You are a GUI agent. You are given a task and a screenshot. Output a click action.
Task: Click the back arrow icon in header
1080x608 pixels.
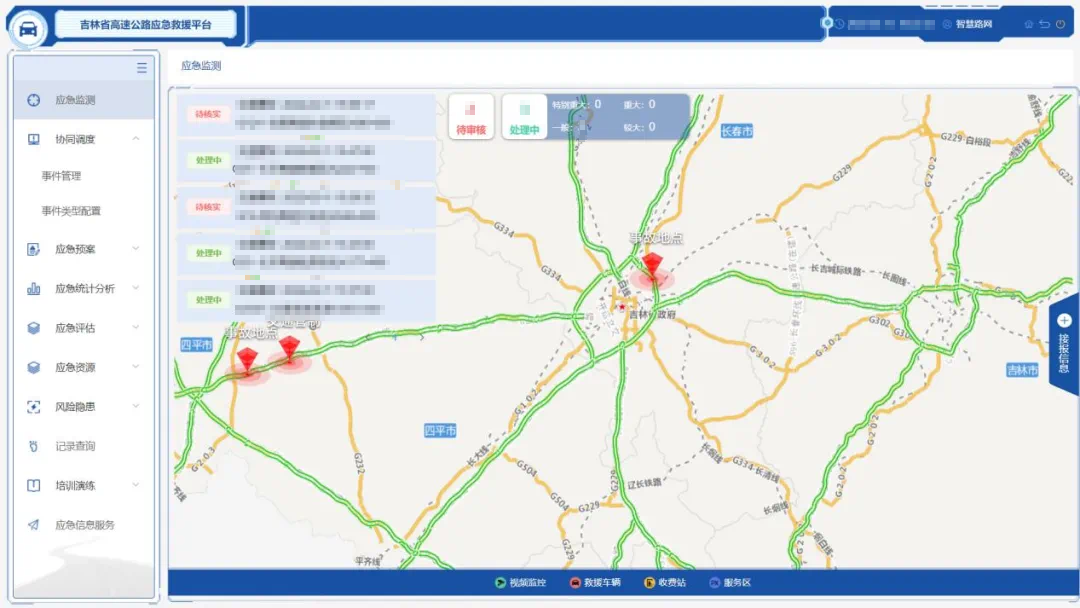pos(1044,24)
